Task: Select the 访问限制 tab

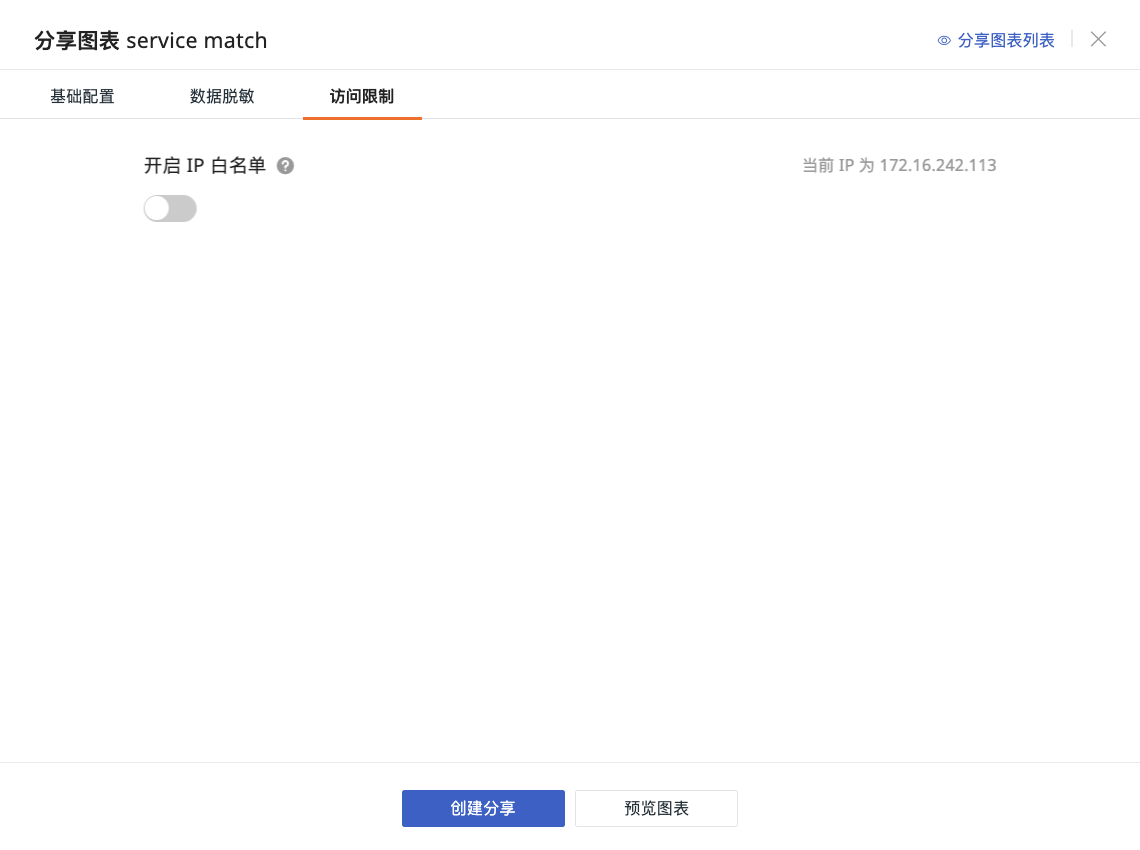Action: click(362, 97)
